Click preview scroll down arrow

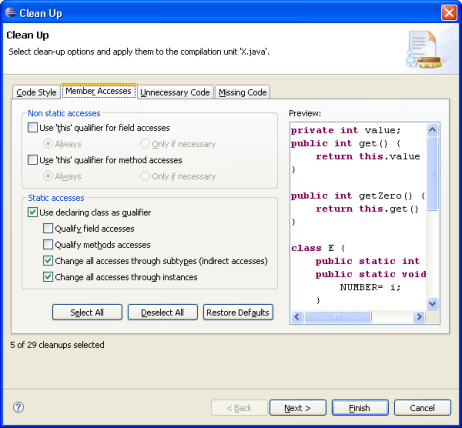point(432,304)
